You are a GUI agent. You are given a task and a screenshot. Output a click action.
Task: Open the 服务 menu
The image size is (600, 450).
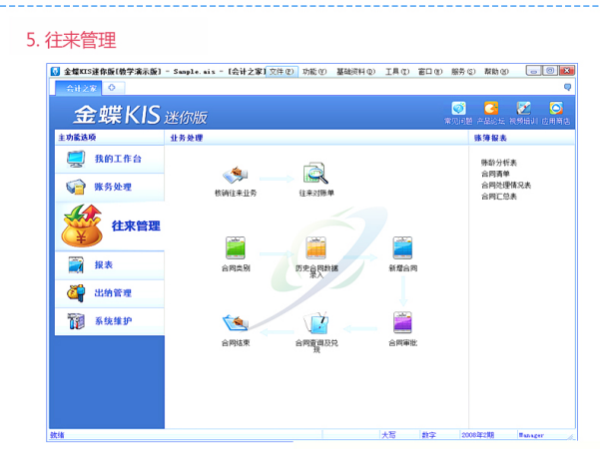[463, 72]
